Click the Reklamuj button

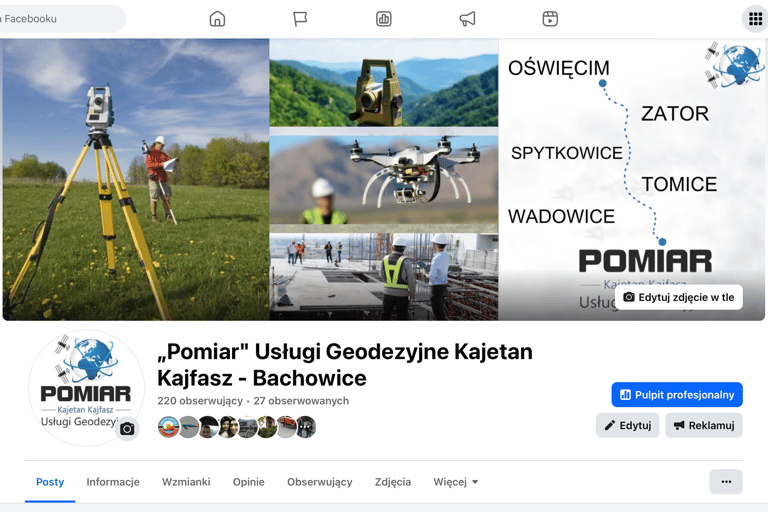(704, 425)
